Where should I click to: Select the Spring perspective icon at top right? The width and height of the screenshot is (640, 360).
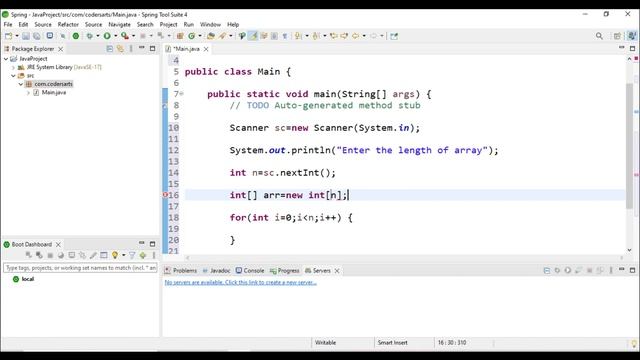tap(632, 36)
